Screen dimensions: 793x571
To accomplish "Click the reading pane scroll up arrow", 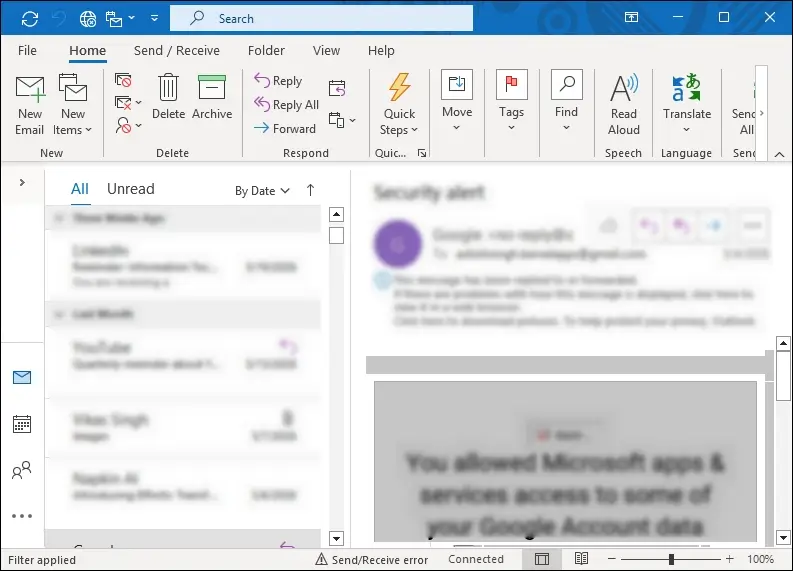I will (x=783, y=343).
